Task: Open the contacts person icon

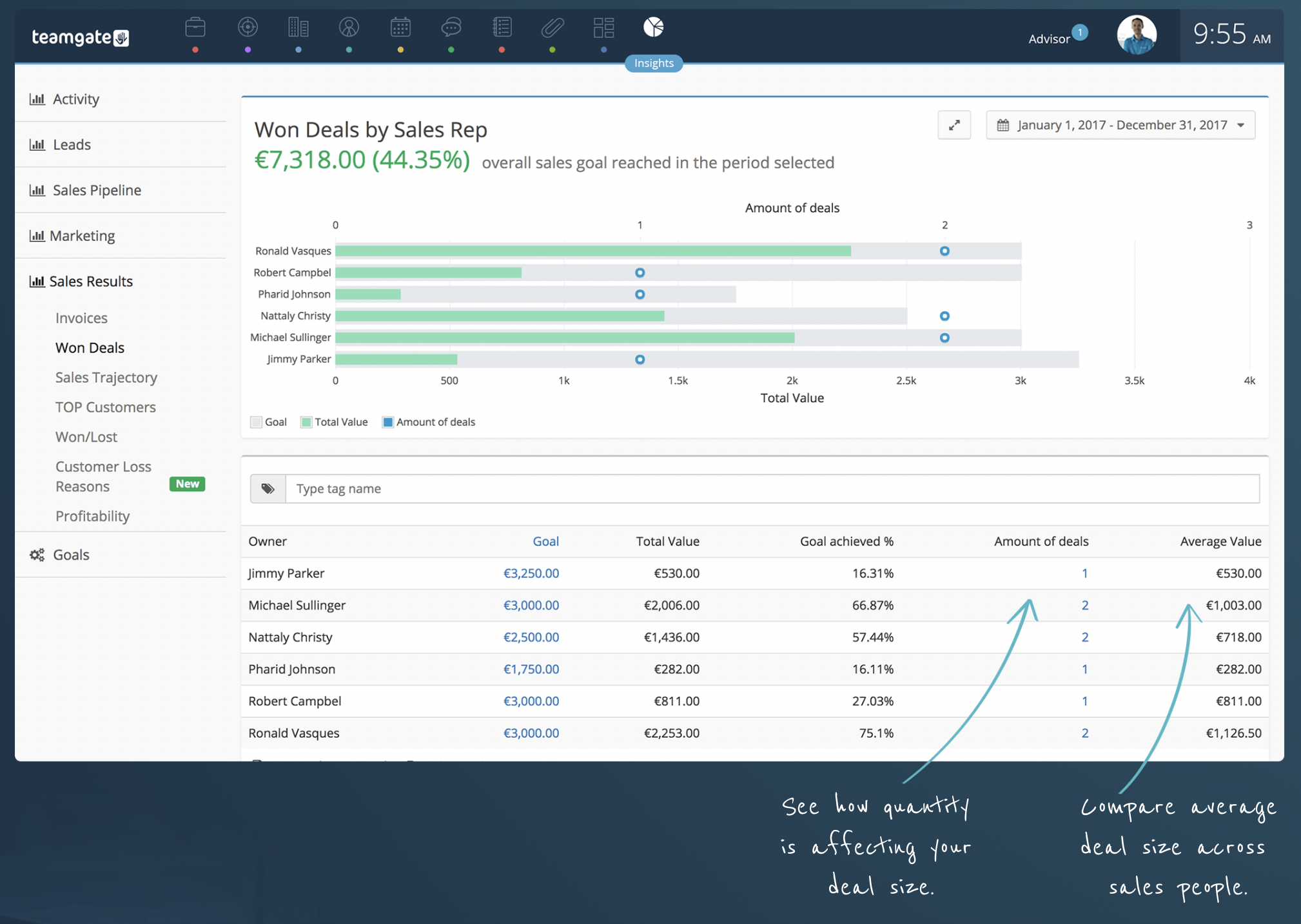Action: (349, 28)
